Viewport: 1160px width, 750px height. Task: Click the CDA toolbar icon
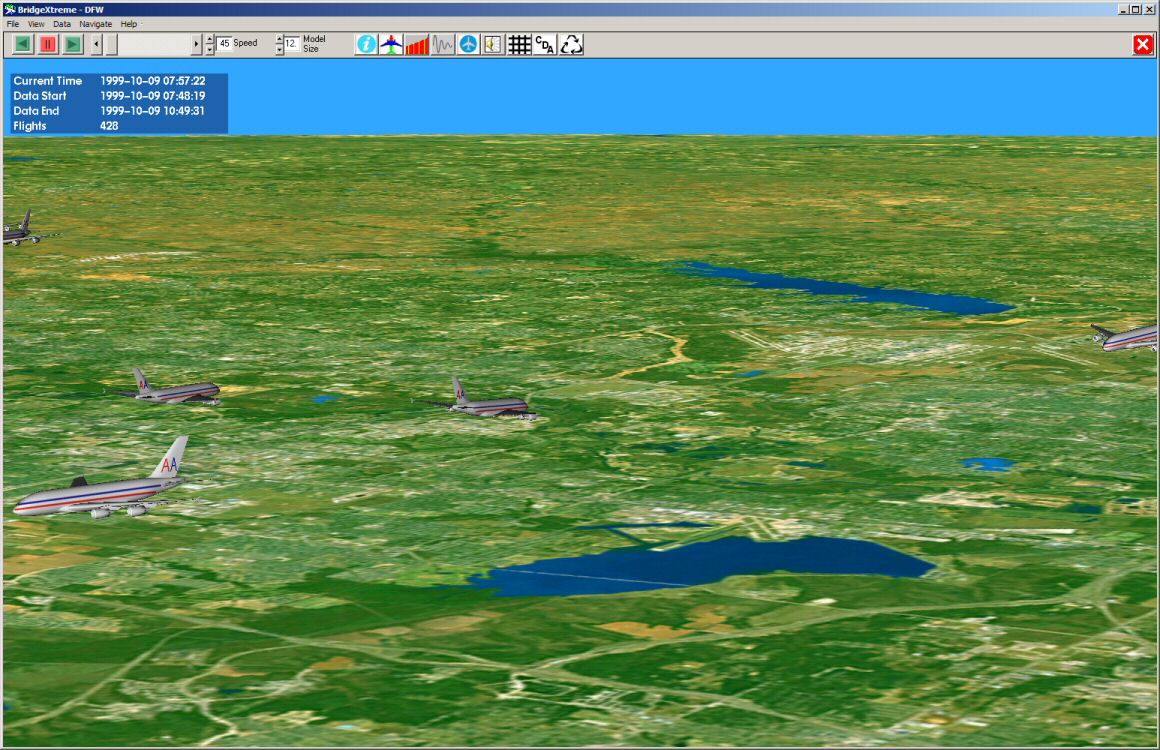pos(545,44)
